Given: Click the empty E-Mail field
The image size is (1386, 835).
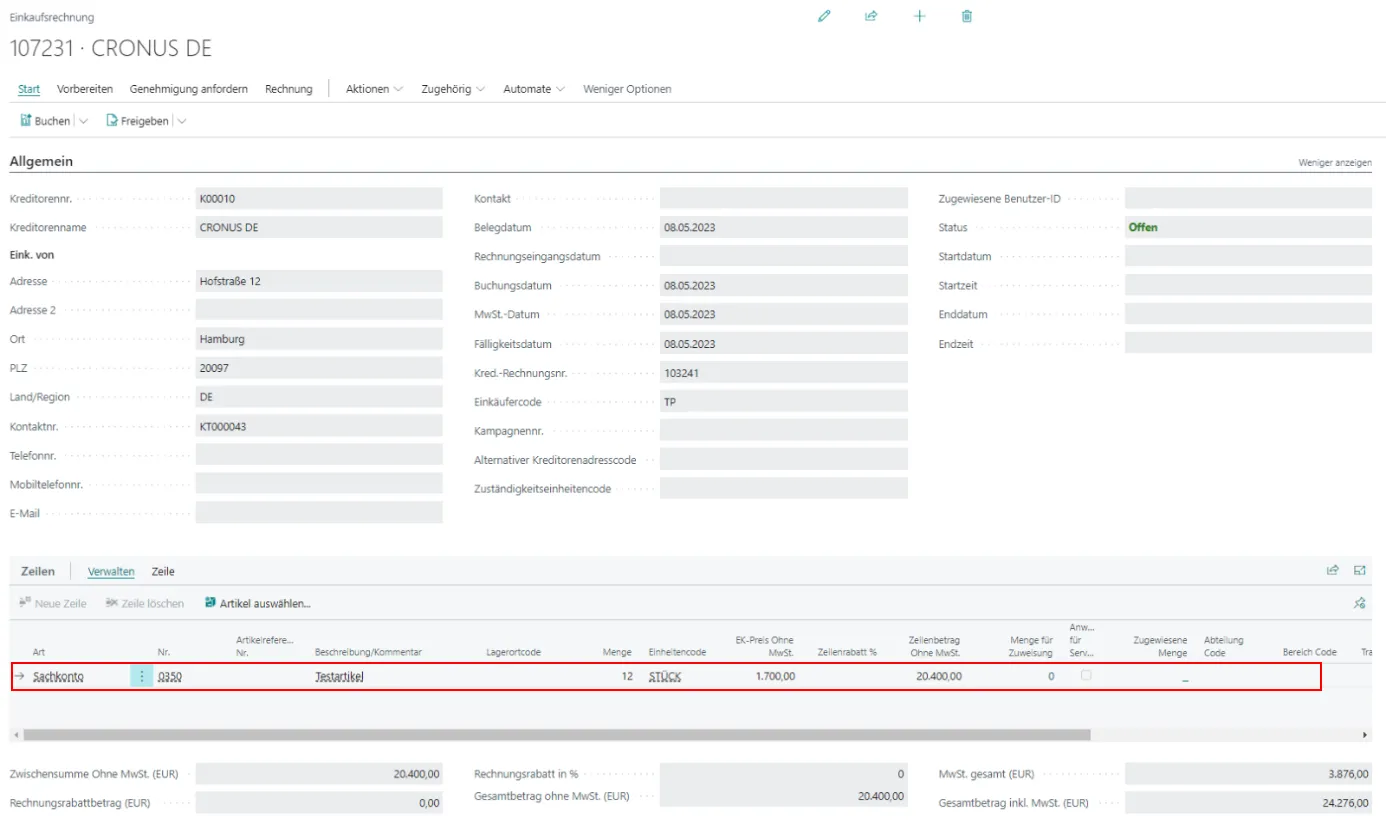Looking at the screenshot, I should (319, 513).
